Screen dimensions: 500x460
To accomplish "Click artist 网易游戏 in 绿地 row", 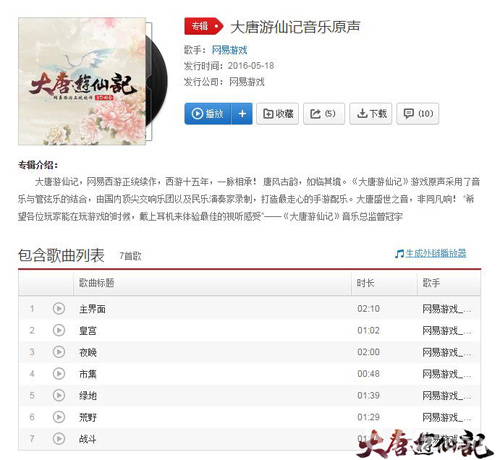I will pos(447,396).
